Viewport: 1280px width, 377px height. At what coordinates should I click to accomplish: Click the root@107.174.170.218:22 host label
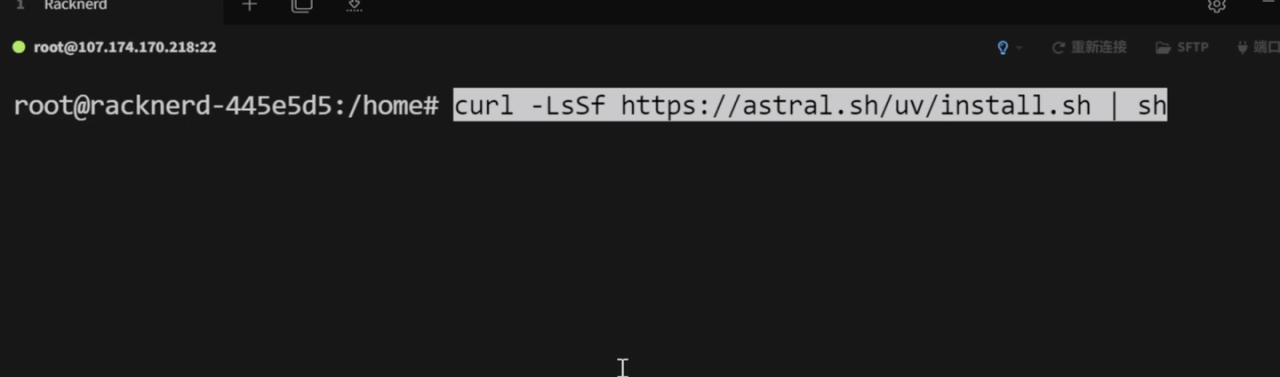pos(125,47)
